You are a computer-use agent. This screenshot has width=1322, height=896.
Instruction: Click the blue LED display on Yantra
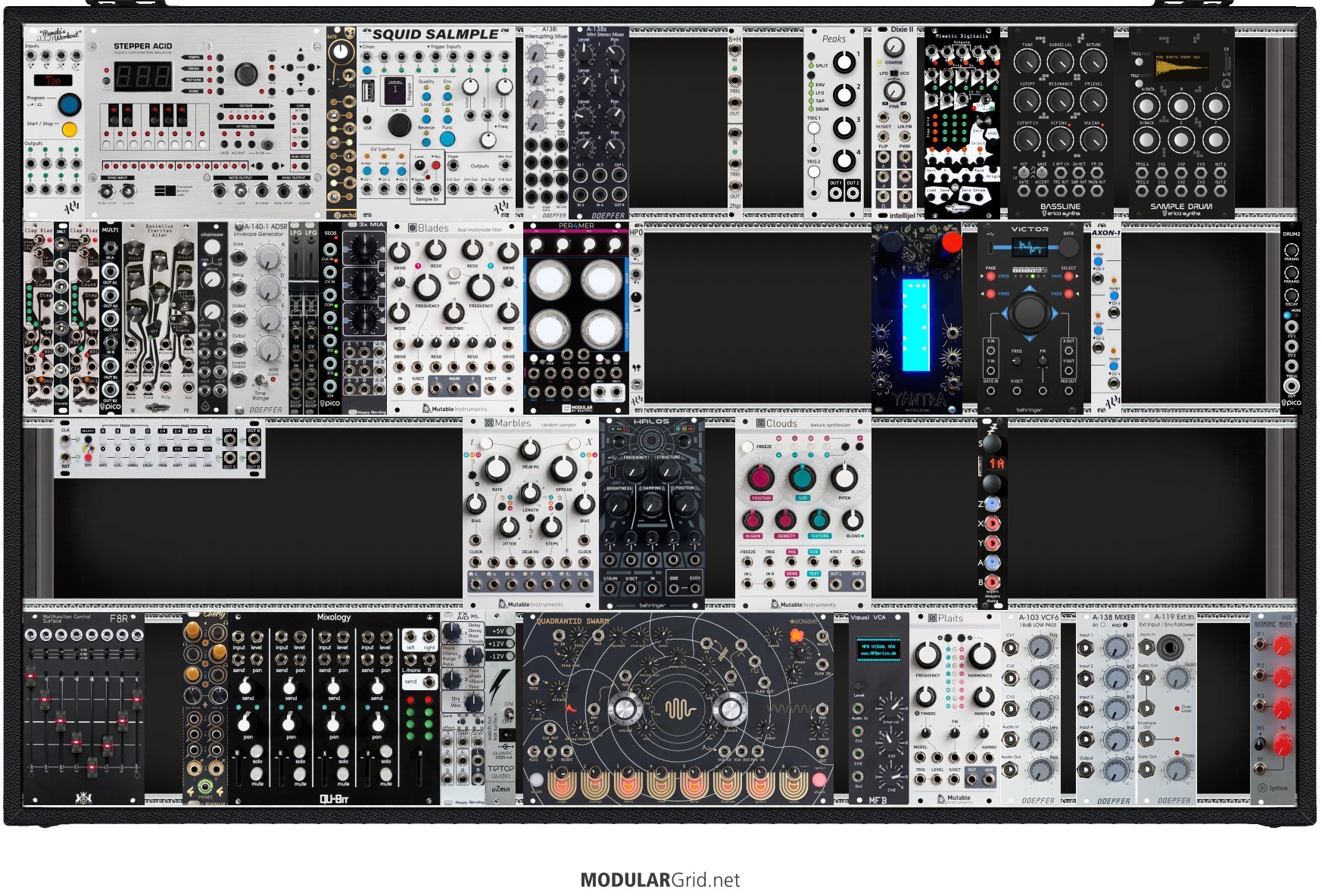[x=915, y=324]
